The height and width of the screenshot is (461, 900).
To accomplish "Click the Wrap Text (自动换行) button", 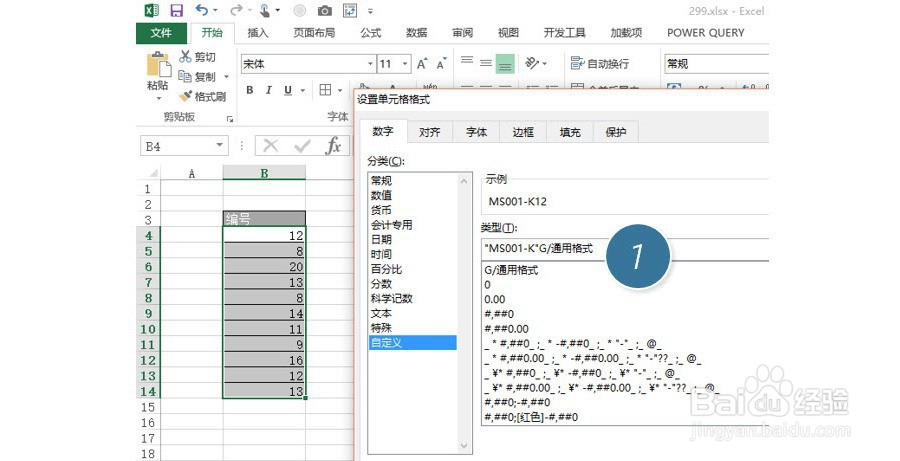I will (x=600, y=64).
